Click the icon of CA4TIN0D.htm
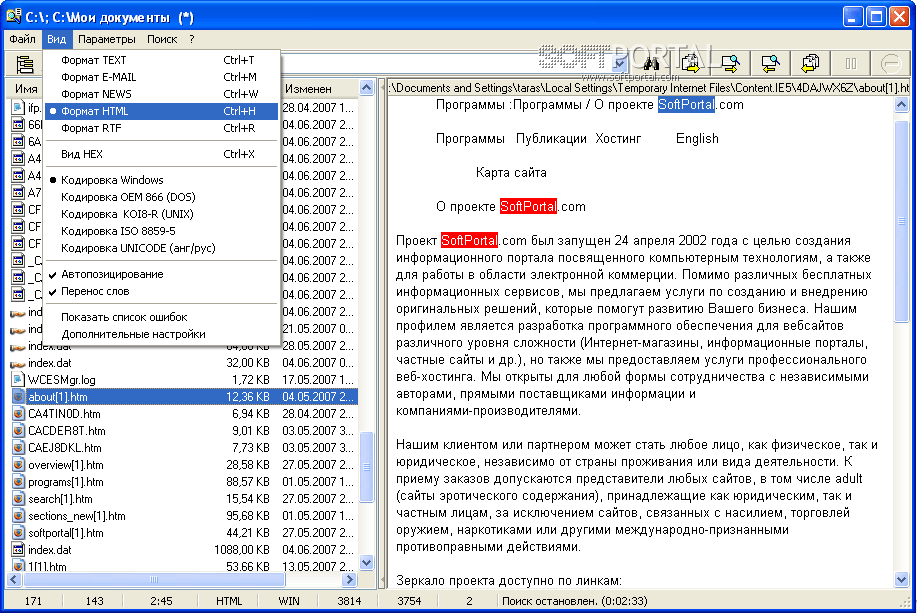 (x=19, y=414)
